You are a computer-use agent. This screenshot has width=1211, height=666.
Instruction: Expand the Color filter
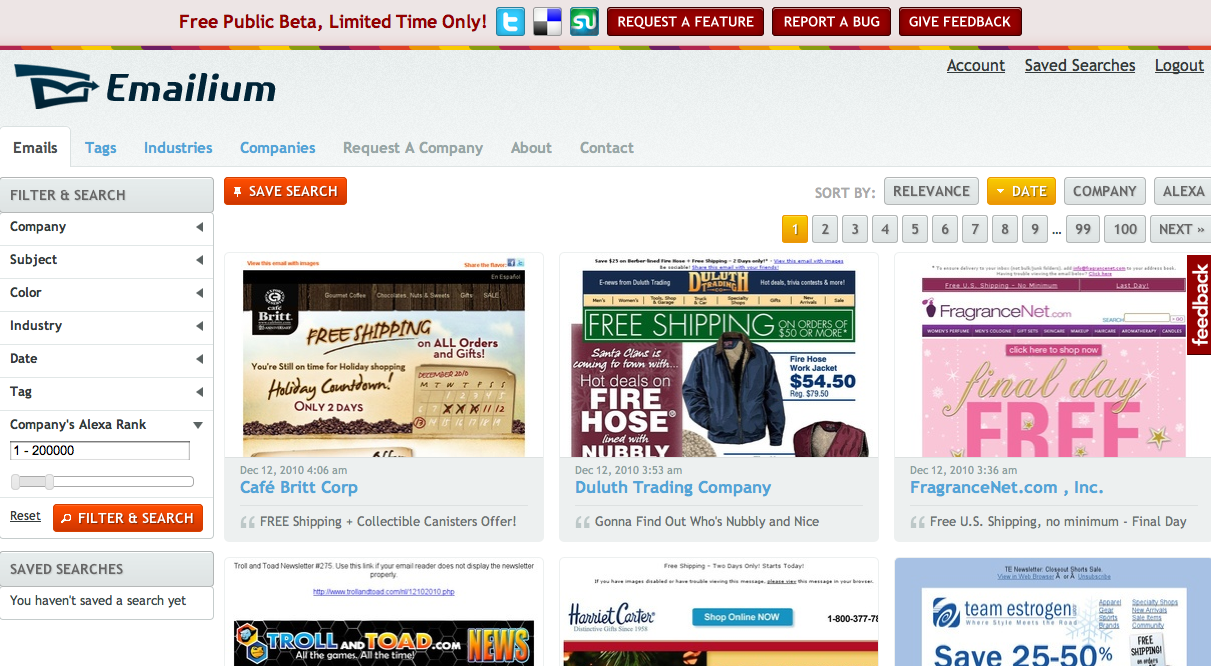point(107,293)
